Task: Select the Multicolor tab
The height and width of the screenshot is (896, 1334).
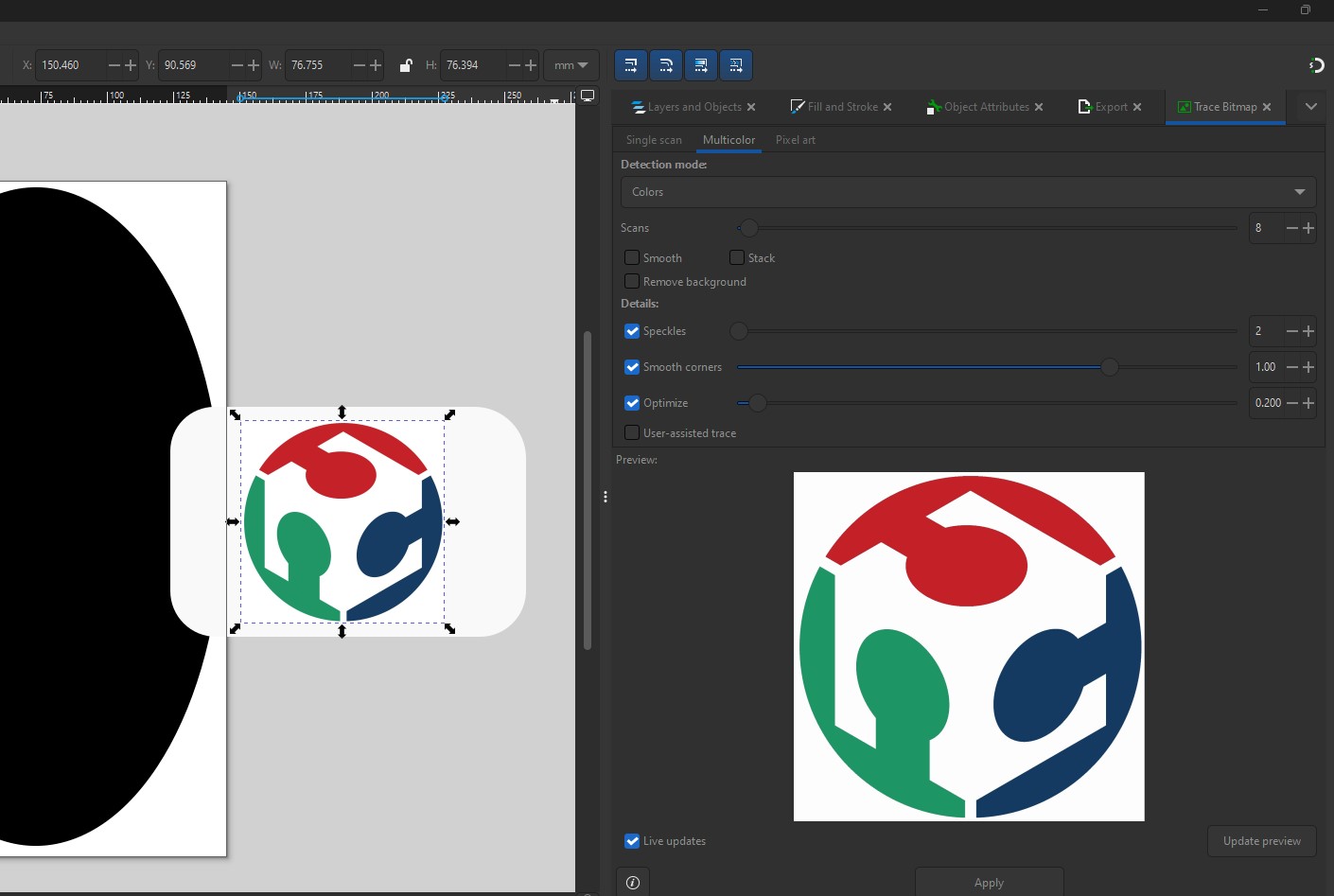Action: tap(728, 140)
